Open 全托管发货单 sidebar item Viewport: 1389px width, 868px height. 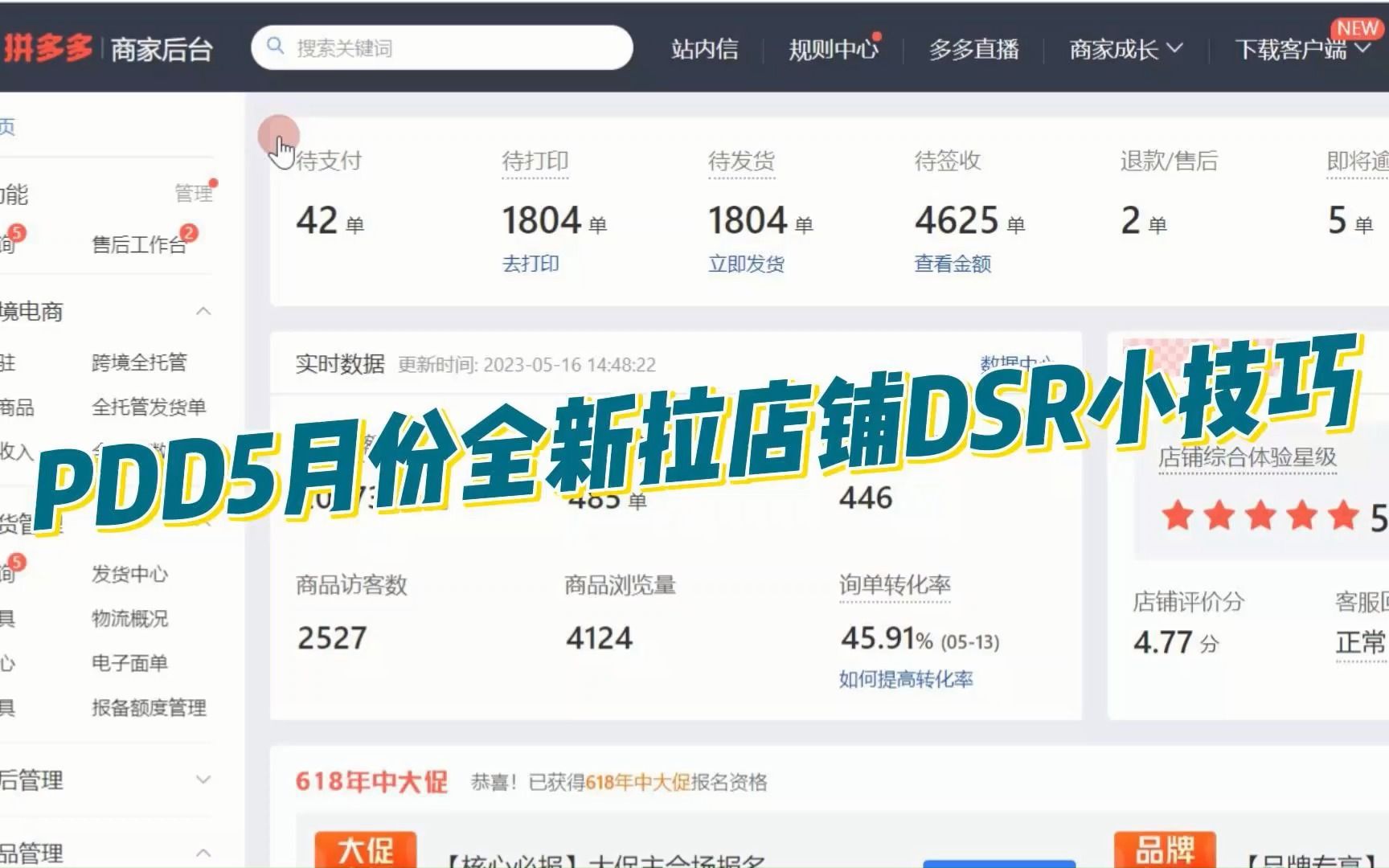click(149, 407)
